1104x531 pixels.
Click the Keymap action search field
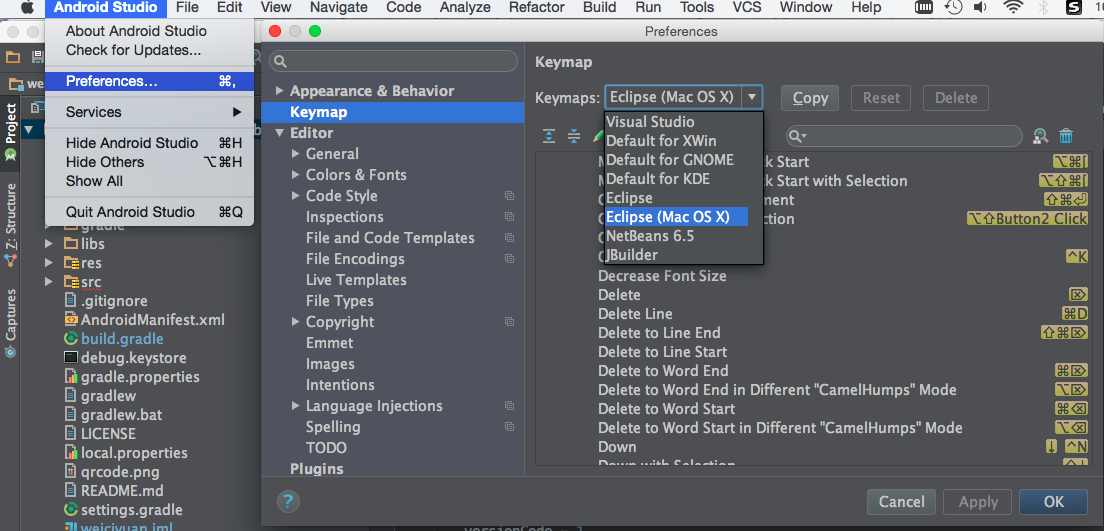pos(904,136)
